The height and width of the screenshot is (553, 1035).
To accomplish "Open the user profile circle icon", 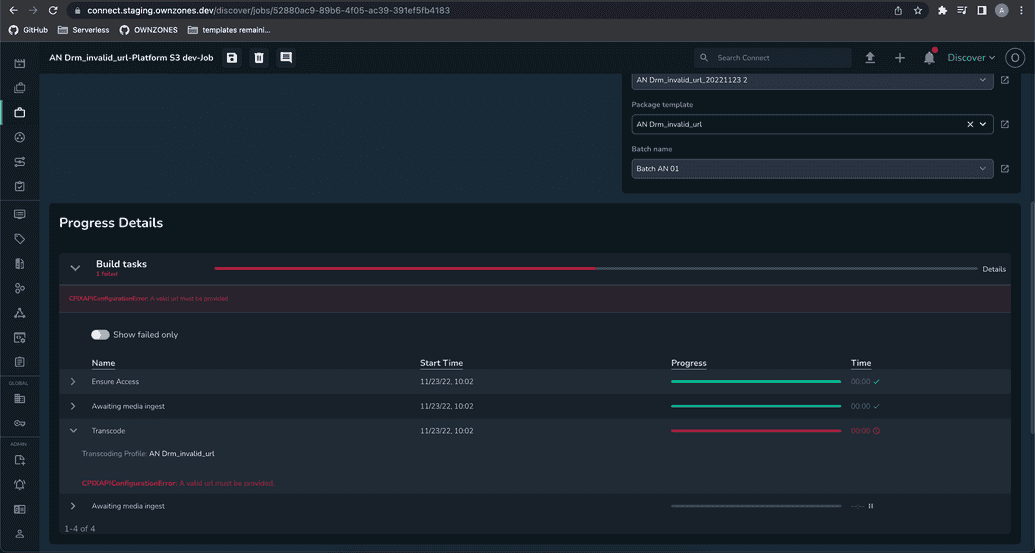I will tap(1015, 58).
